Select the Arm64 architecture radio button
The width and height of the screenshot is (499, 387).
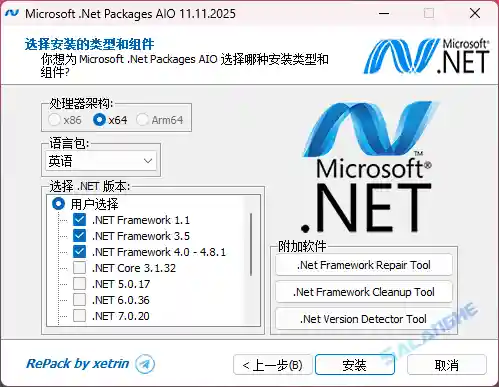(142, 120)
